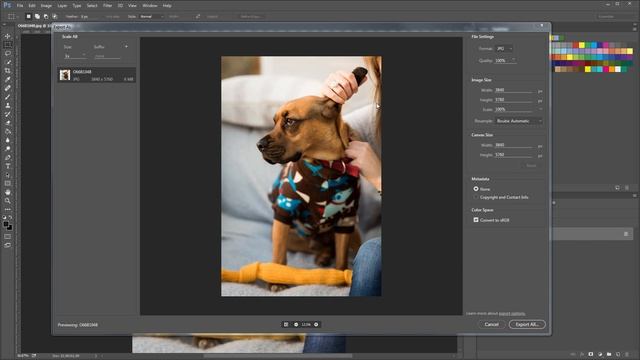Open the export options link
Image resolution: width=640 pixels, height=360 pixels.
click(512, 313)
